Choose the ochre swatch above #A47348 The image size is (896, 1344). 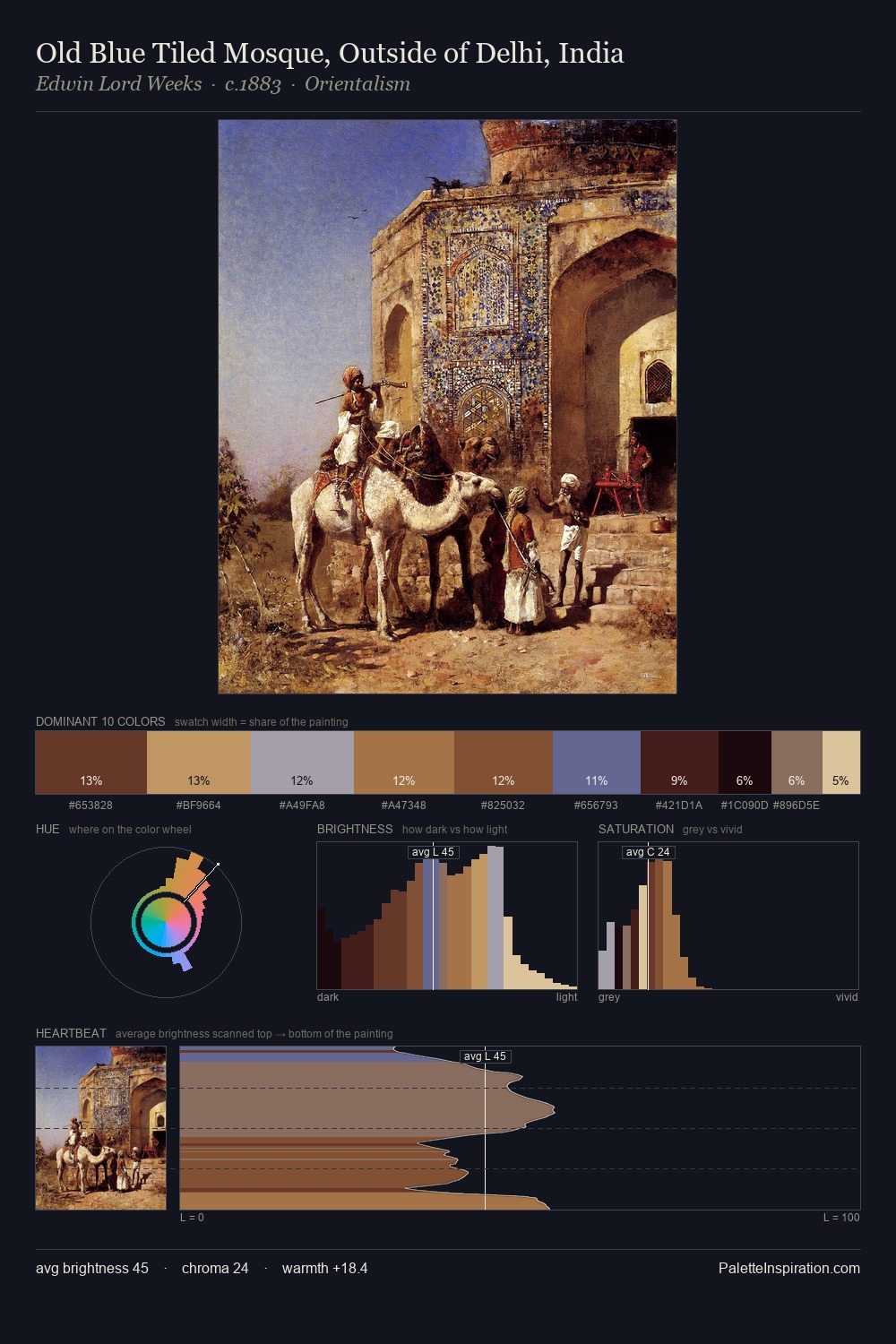point(404,762)
